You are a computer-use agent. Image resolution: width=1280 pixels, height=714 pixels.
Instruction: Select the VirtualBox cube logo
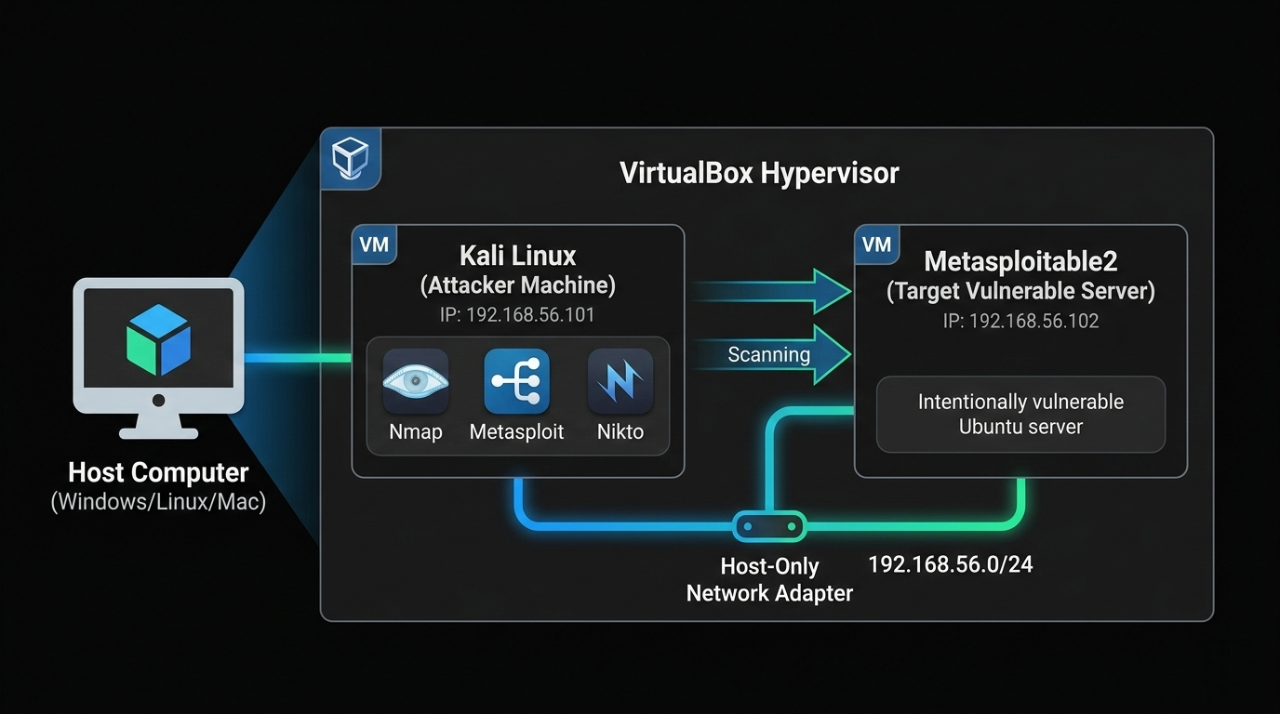pyautogui.click(x=350, y=156)
